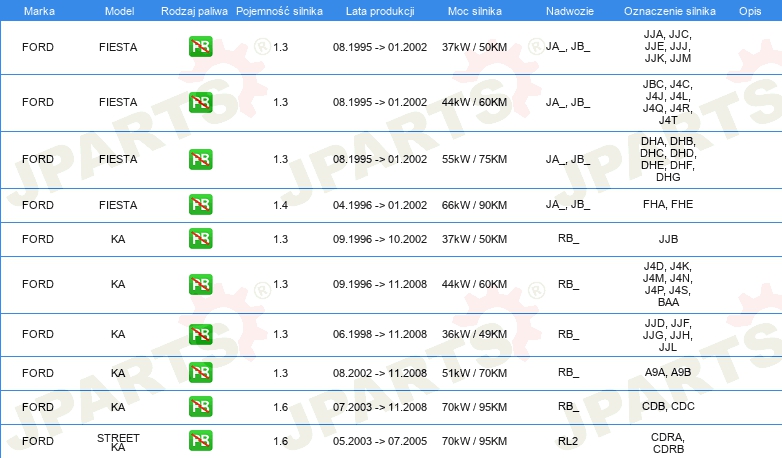Select the DHA, DHB, DHC engine codes cell
The height and width of the screenshot is (458, 782).
click(x=668, y=159)
